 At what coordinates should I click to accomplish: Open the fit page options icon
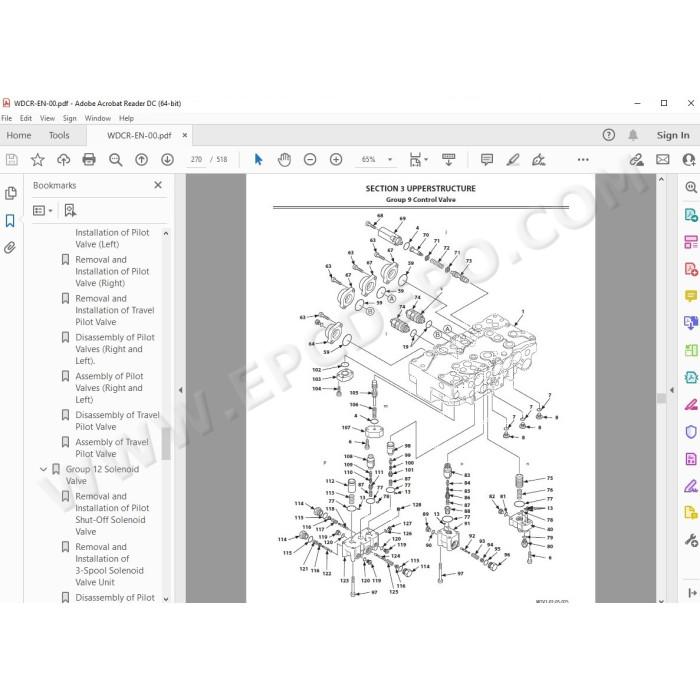418,159
